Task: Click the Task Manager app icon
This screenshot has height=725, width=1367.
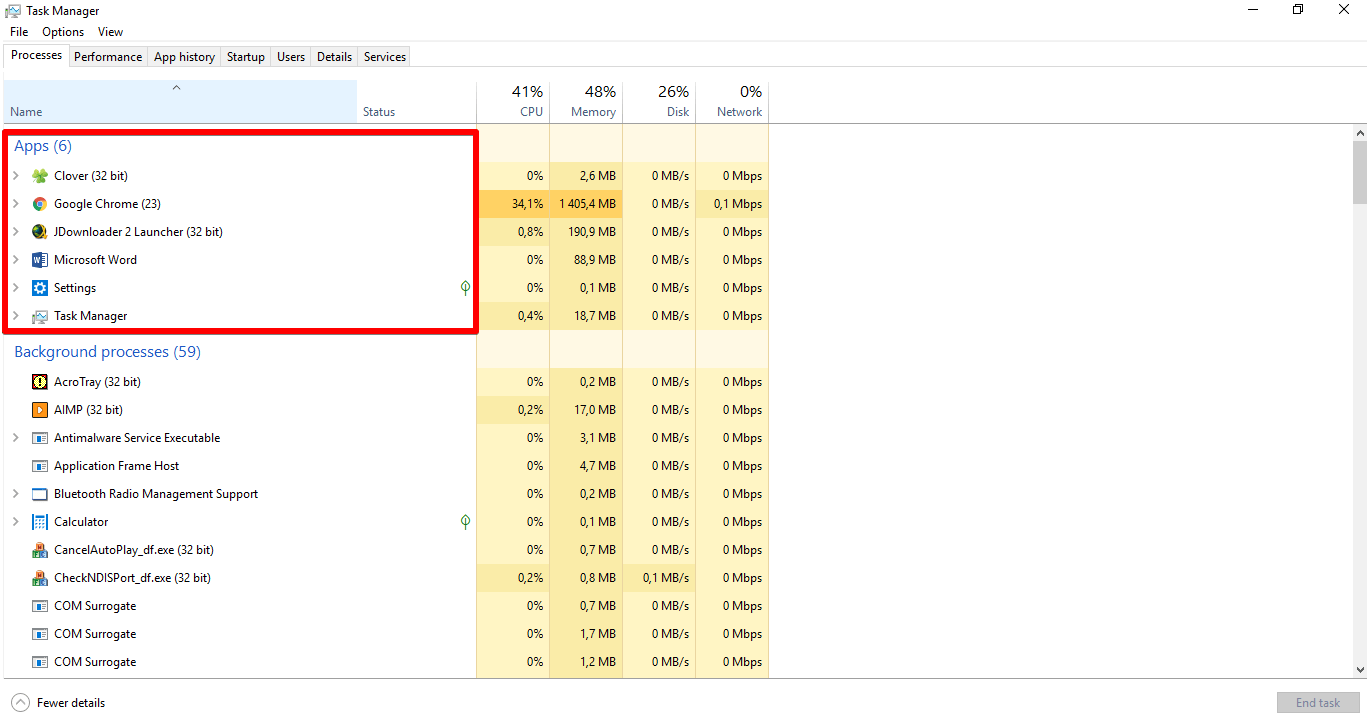Action: click(x=40, y=315)
